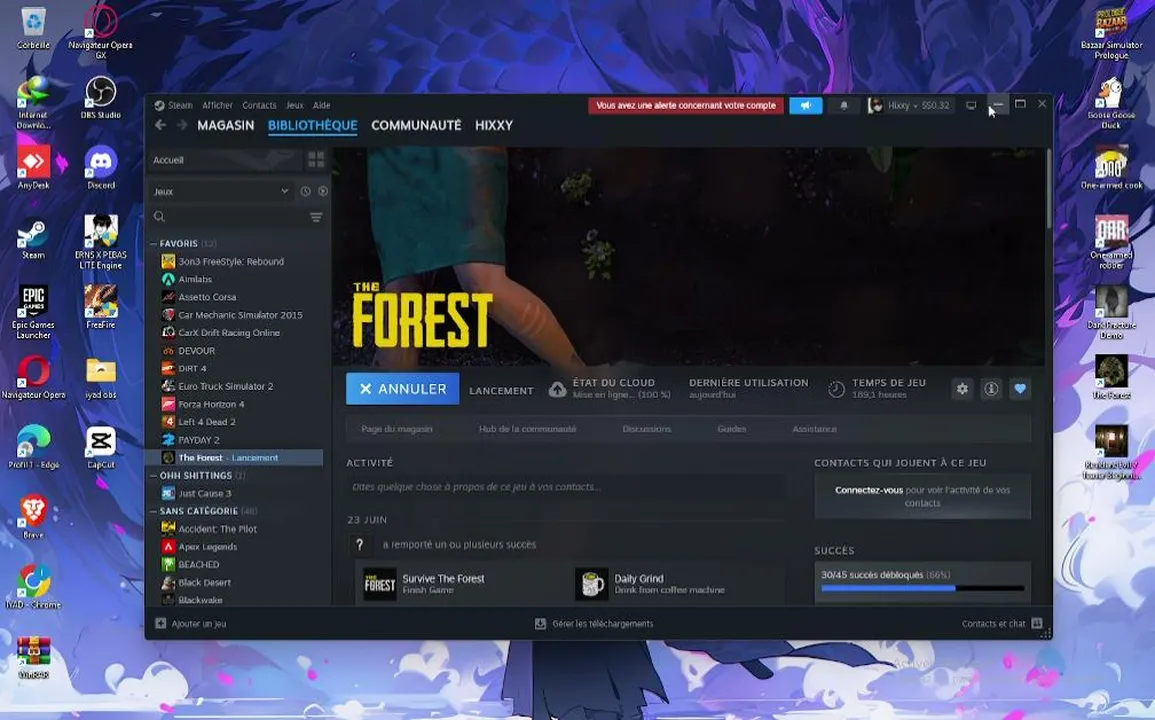Open Hub de la communauté link
Viewport: 1155px width, 720px height.
coord(527,429)
